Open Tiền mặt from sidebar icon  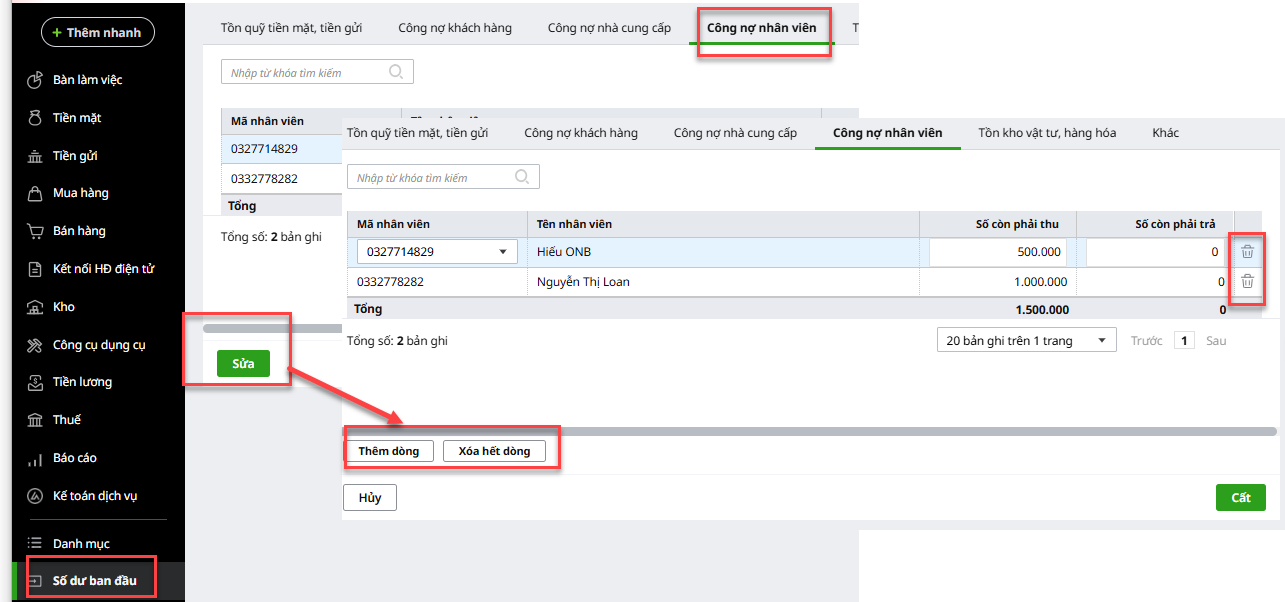click(34, 118)
